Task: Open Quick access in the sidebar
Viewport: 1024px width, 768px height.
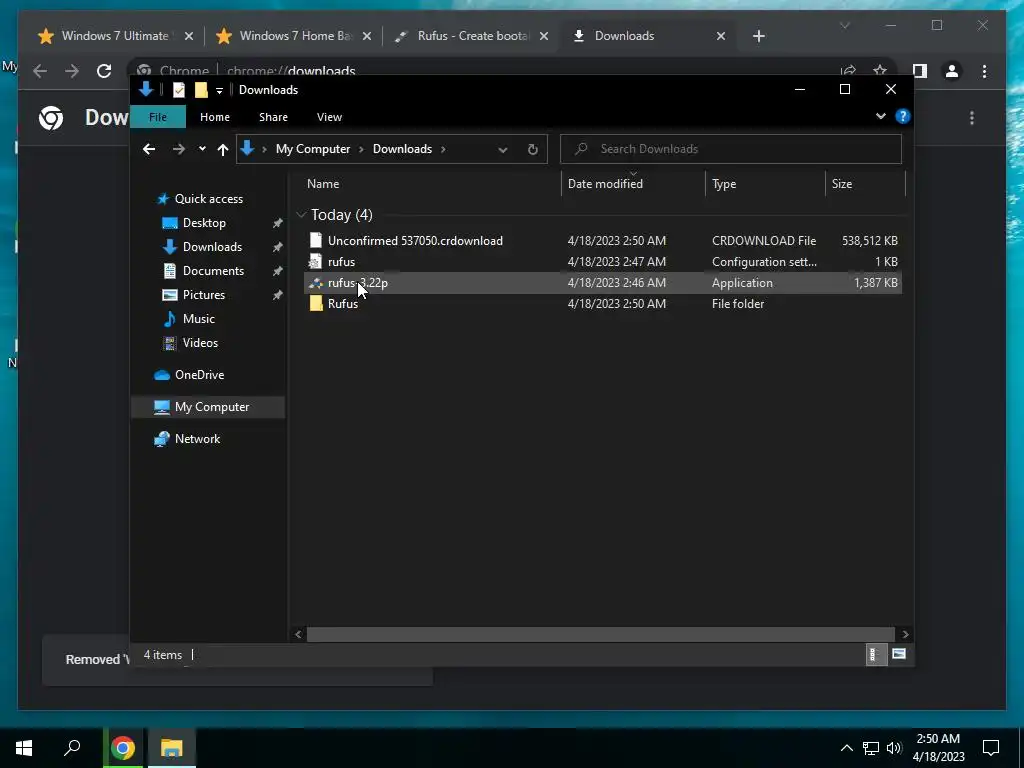Action: [x=208, y=199]
